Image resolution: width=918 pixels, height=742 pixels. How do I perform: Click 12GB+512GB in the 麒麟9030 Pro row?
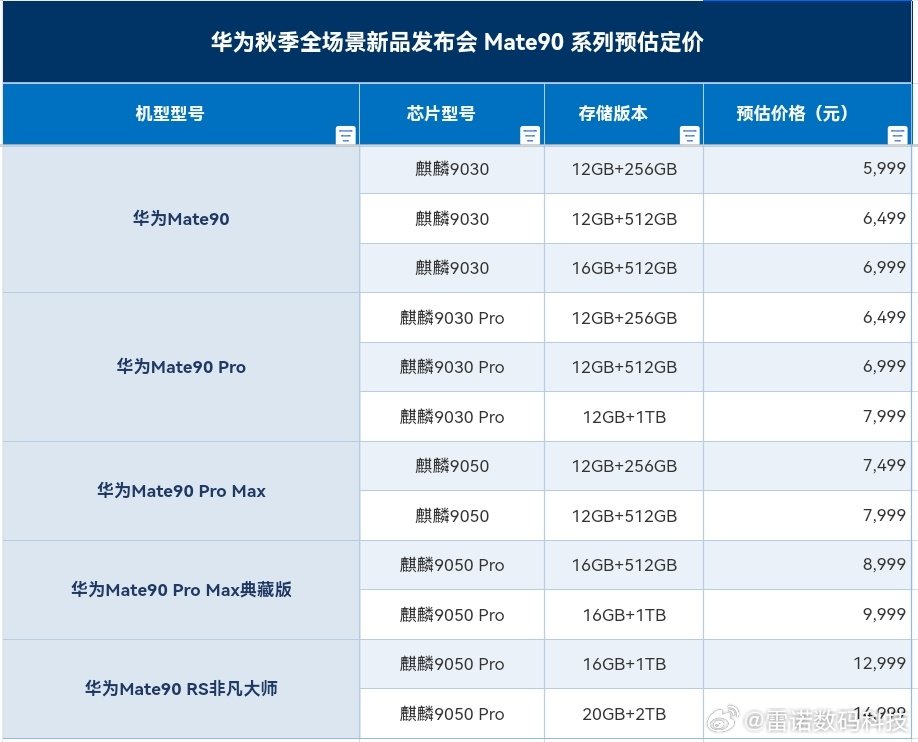click(624, 367)
